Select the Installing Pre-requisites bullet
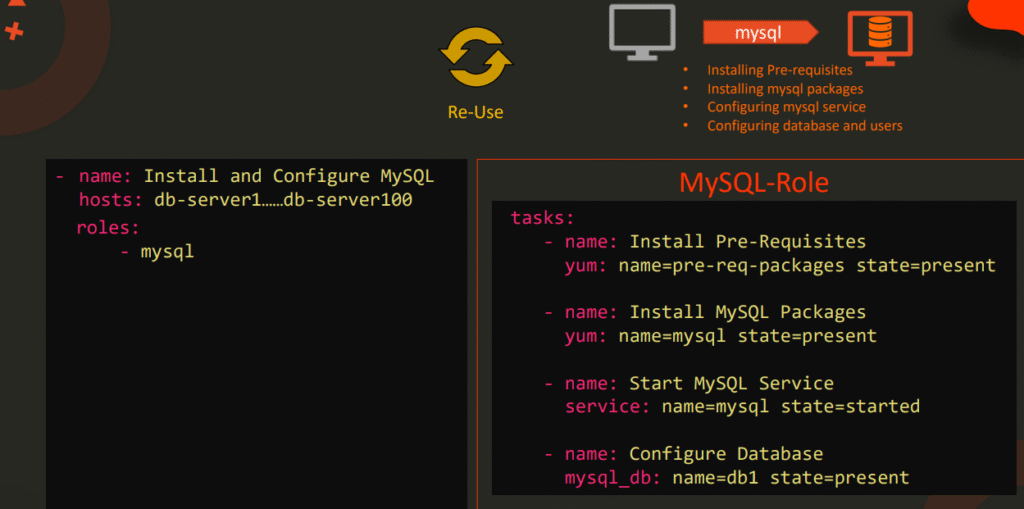This screenshot has width=1024, height=509. [779, 70]
